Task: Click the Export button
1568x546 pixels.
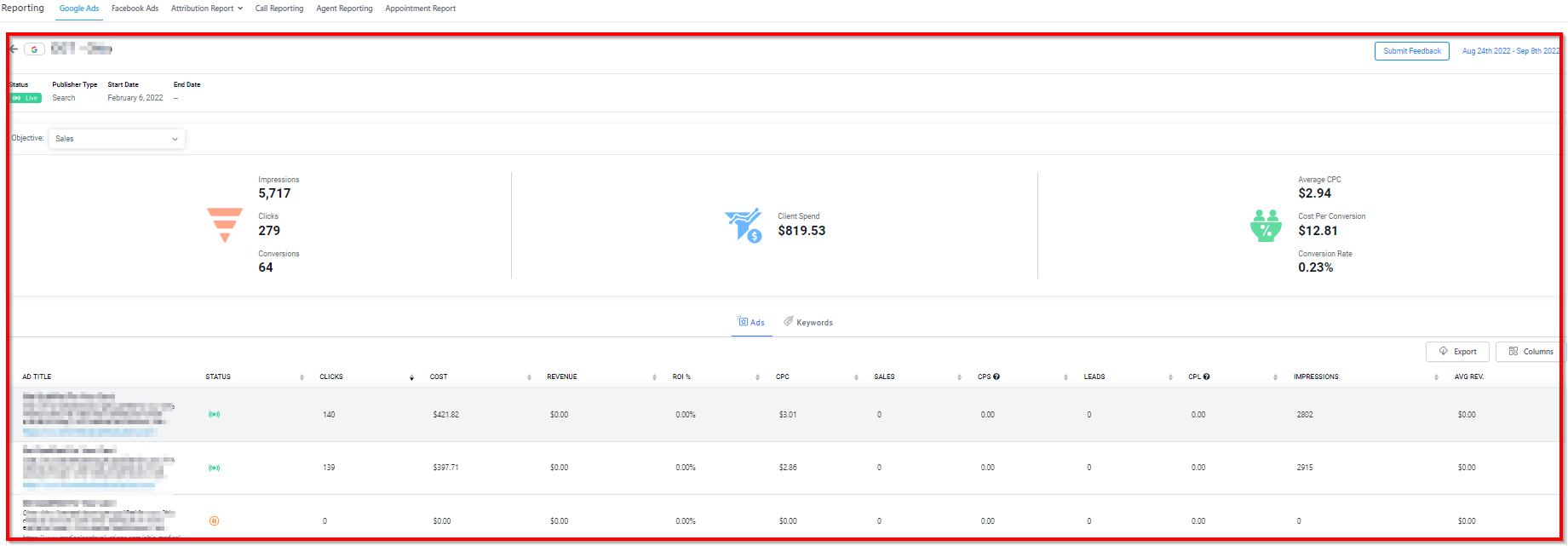Action: pyautogui.click(x=1457, y=352)
